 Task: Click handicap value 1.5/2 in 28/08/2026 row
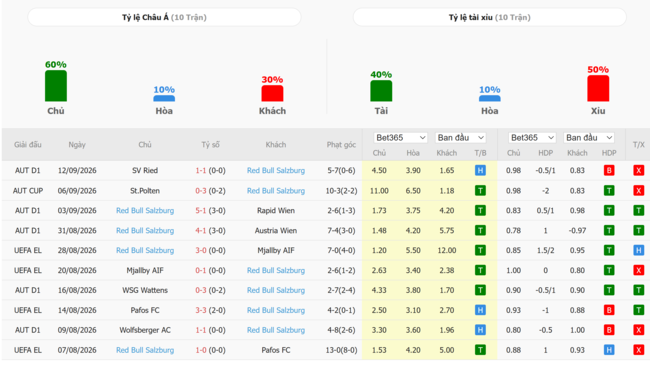[546, 250]
